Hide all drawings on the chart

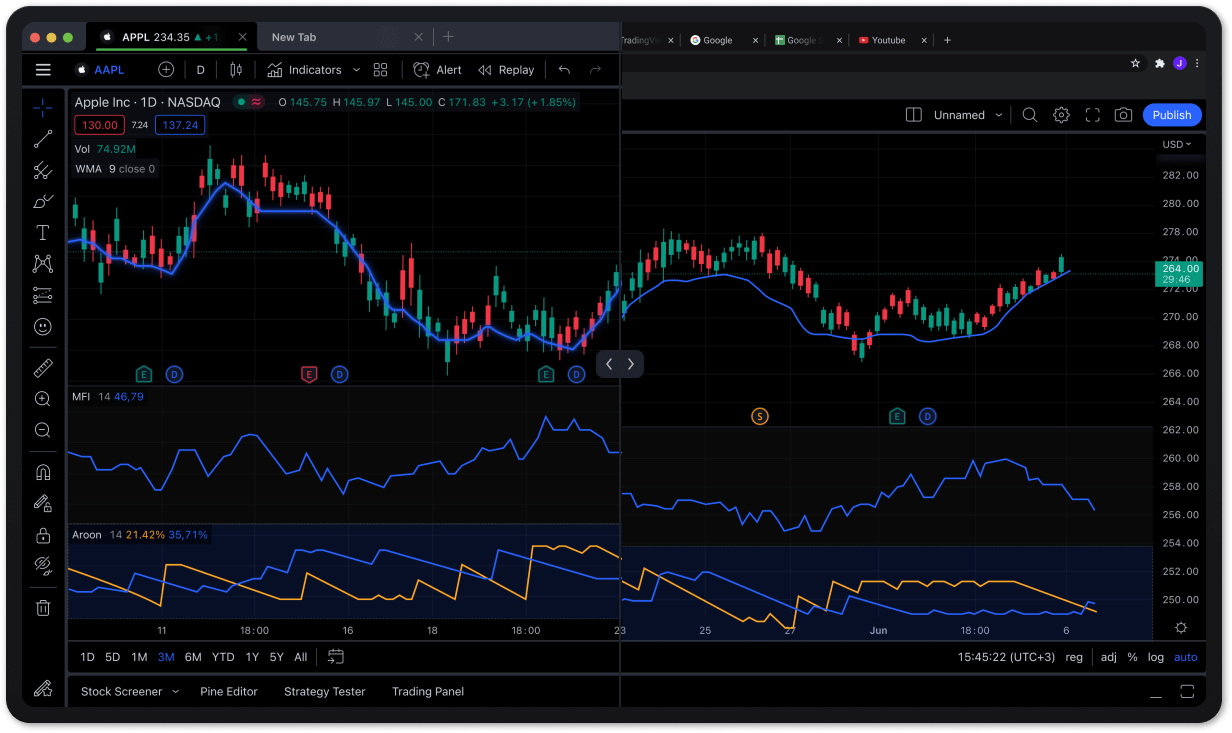point(42,565)
